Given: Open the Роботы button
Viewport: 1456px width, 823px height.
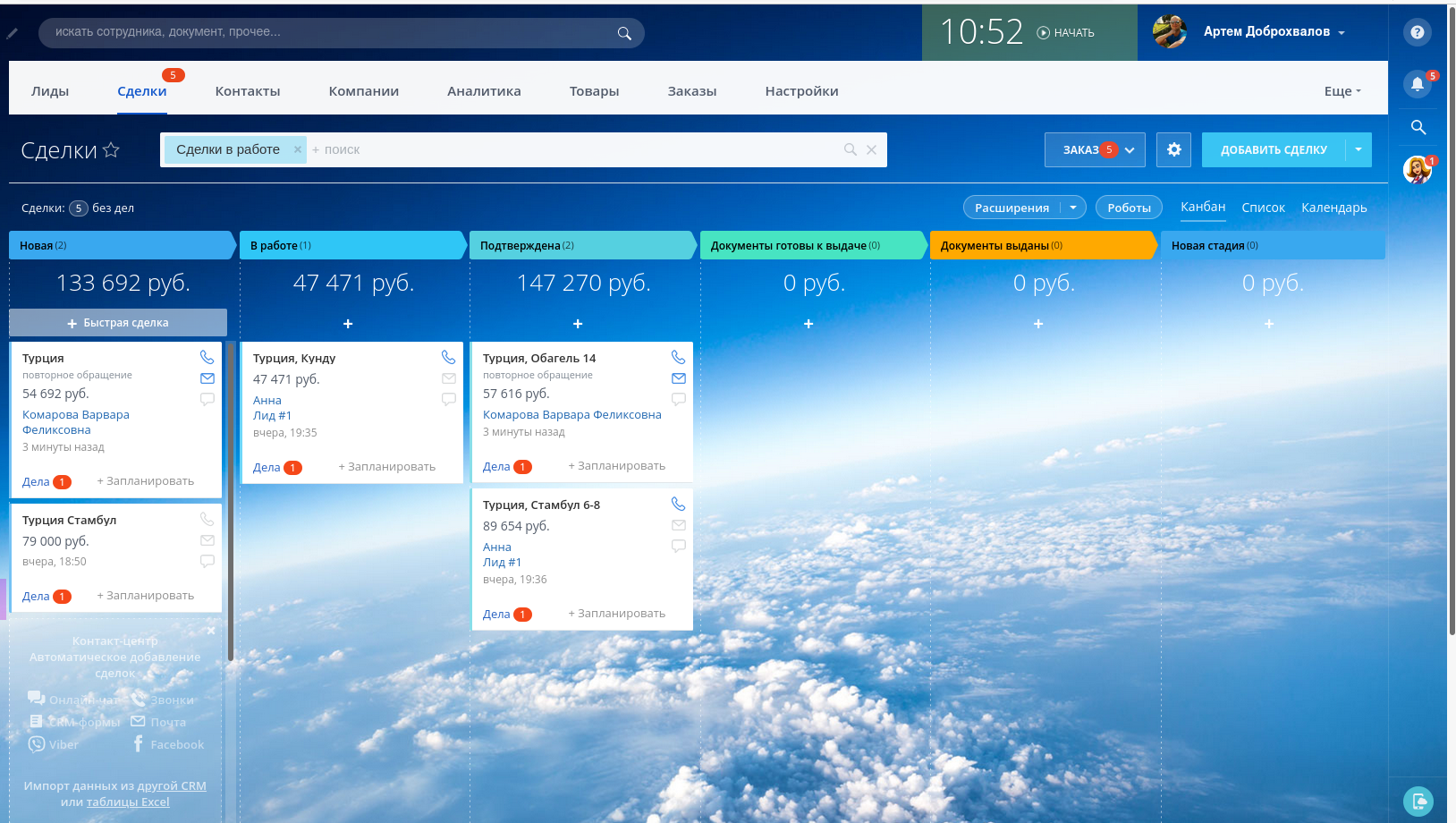Looking at the screenshot, I should pos(1129,208).
